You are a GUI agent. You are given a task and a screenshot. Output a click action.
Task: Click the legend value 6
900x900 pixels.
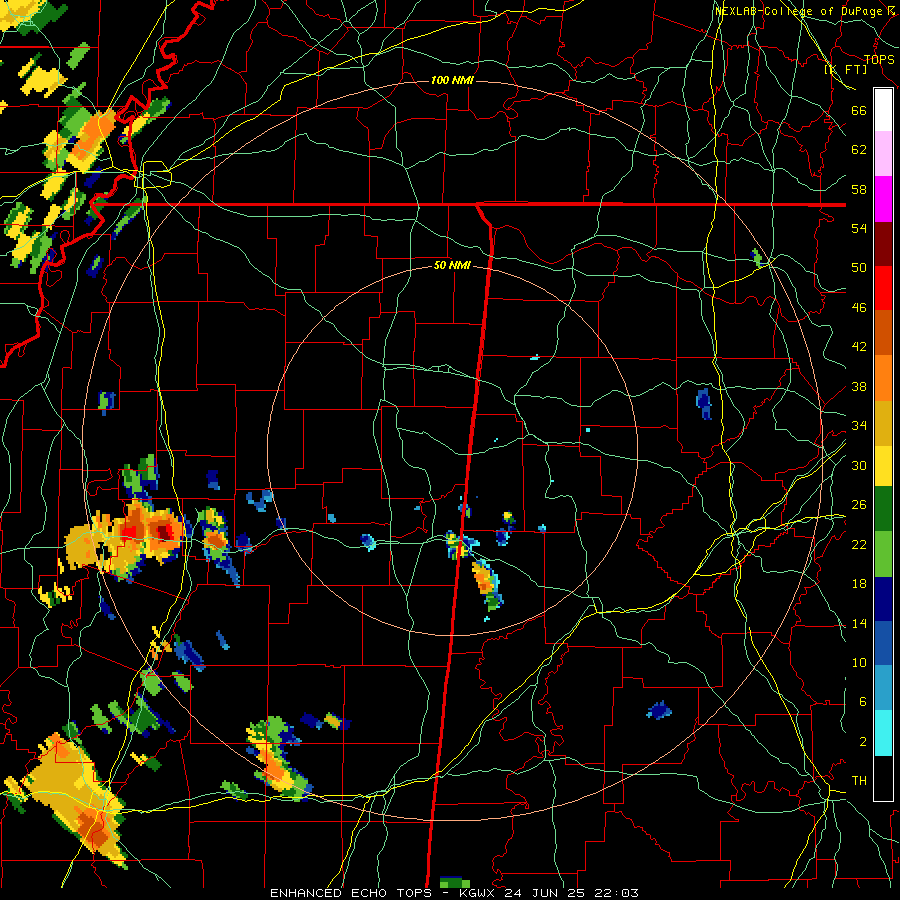click(862, 702)
